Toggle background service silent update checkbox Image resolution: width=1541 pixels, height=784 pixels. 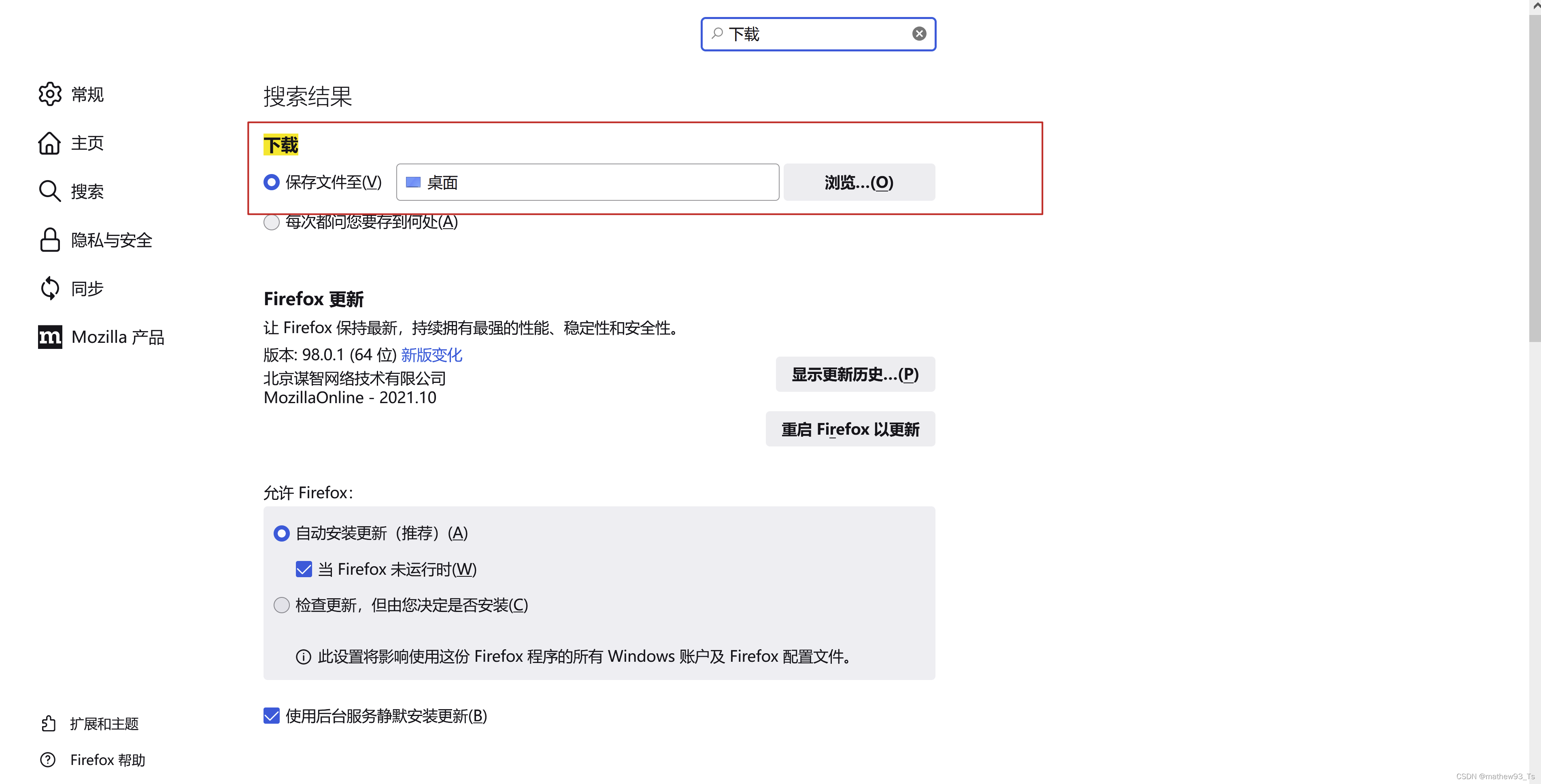[272, 715]
